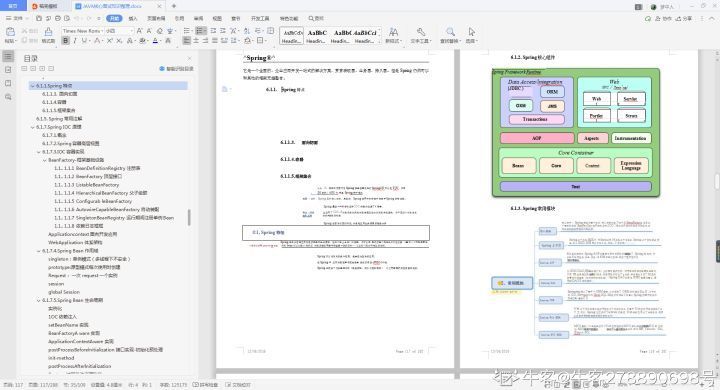Collapse the ribbon with the chevron
The height and width of the screenshot is (390, 720).
[711, 18]
